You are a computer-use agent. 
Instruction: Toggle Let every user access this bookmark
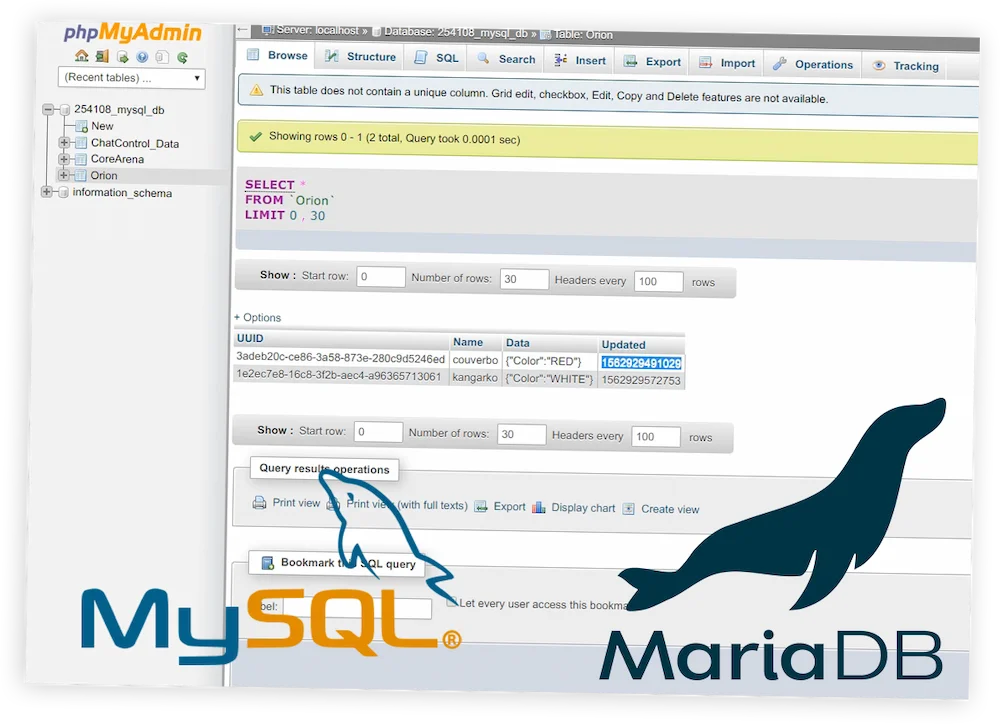pos(452,602)
